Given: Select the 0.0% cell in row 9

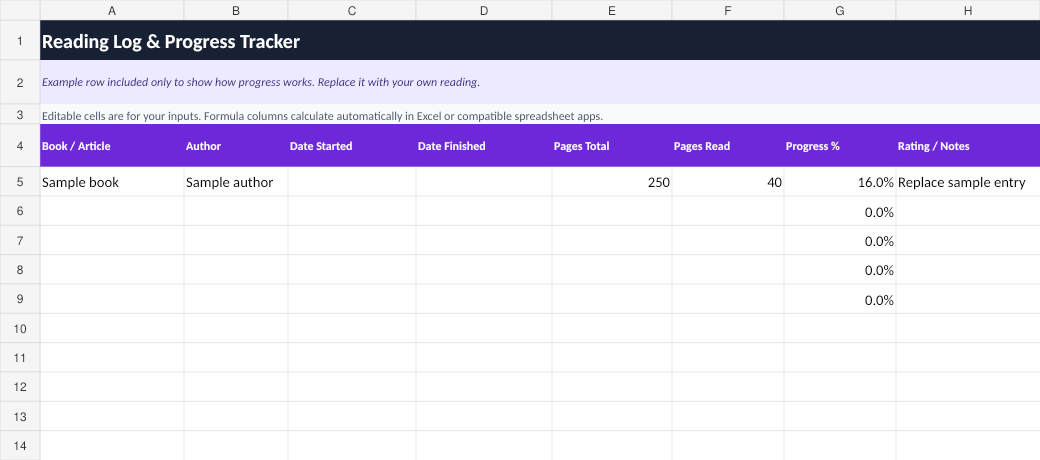Looking at the screenshot, I should [840, 300].
